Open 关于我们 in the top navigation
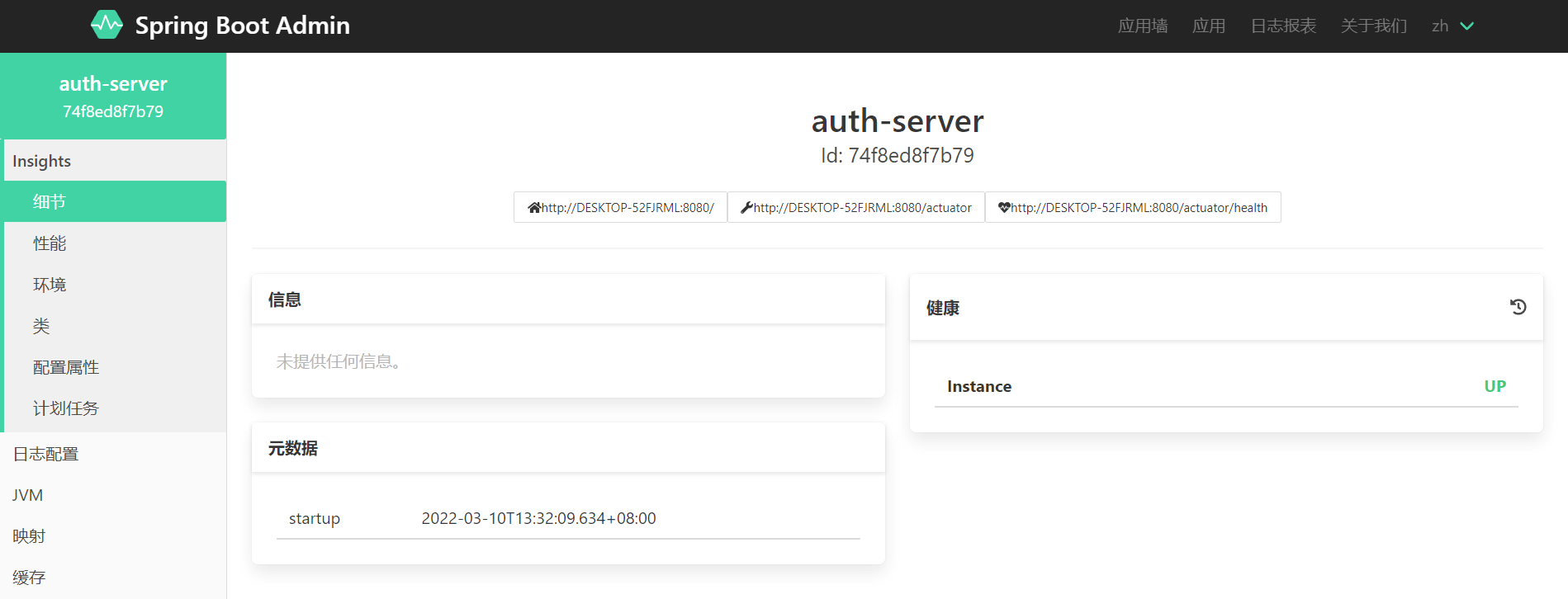Viewport: 1568px width, 599px height. tap(1374, 26)
